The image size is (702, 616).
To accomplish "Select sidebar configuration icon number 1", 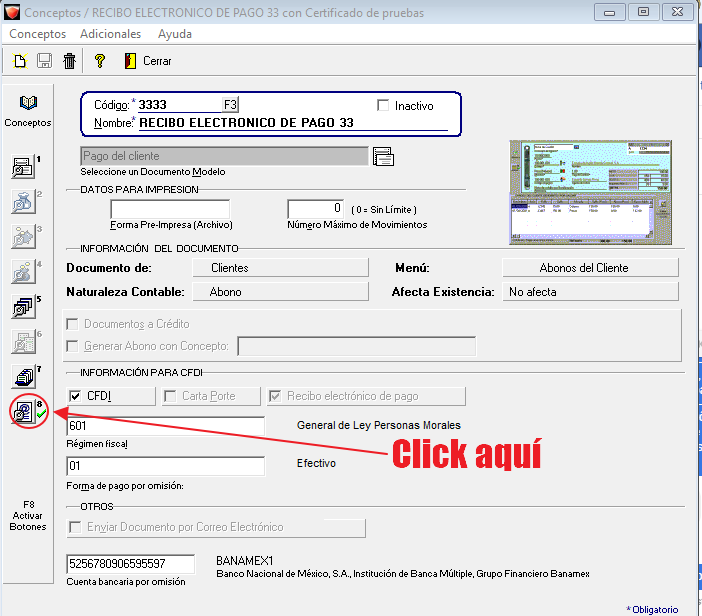I will (23, 168).
